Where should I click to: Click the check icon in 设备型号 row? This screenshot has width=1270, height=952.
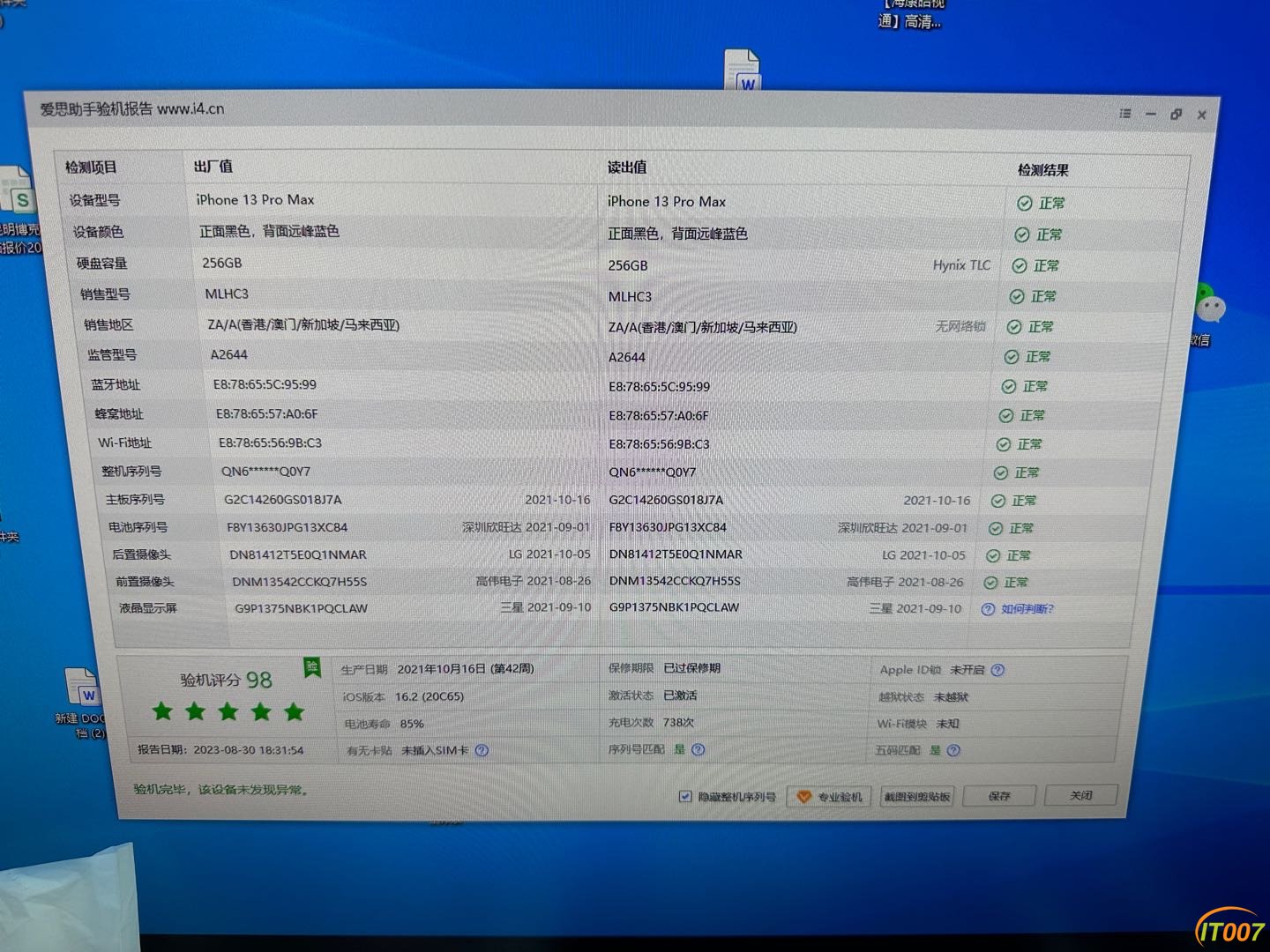(1024, 204)
